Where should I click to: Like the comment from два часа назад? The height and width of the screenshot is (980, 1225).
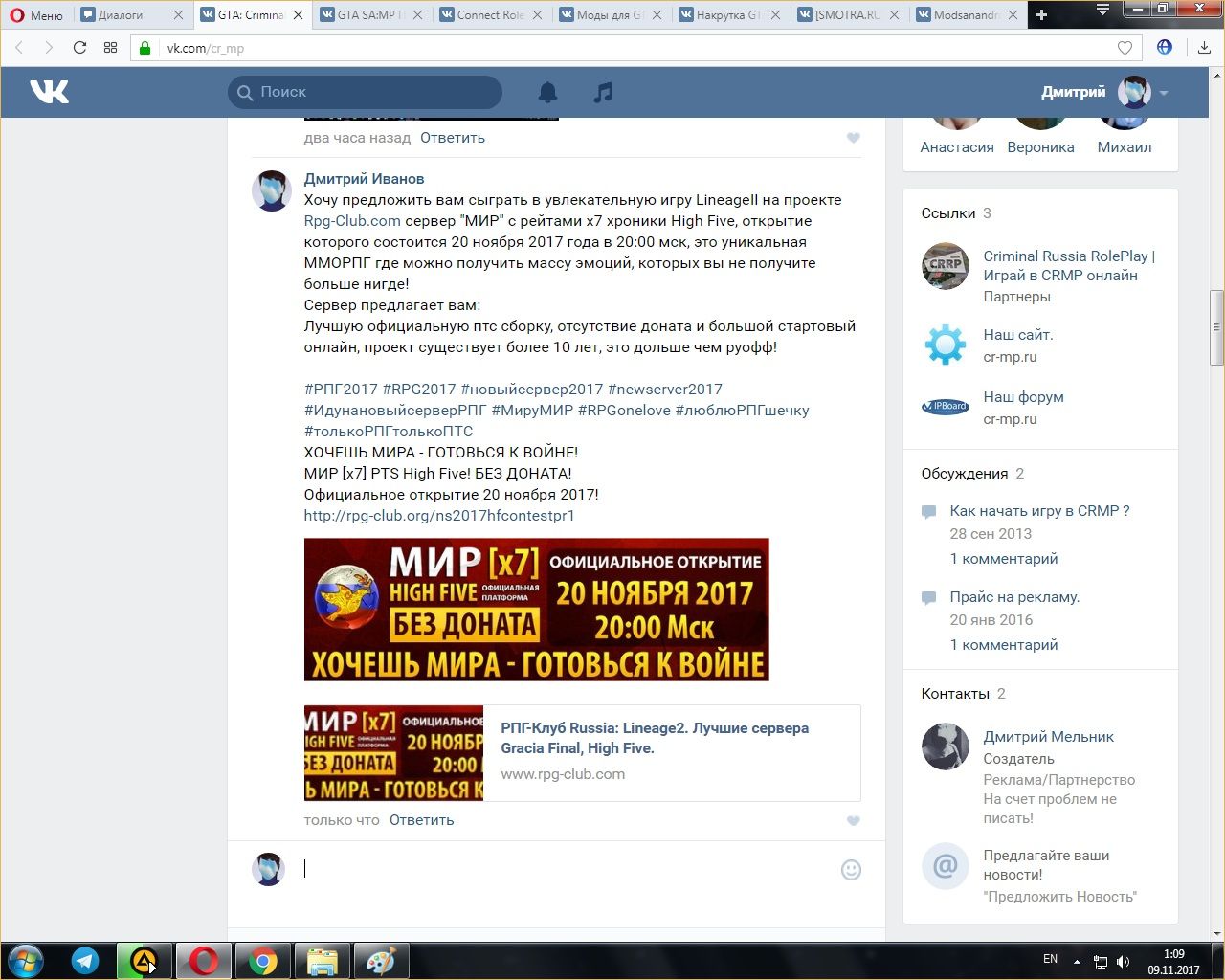(854, 138)
